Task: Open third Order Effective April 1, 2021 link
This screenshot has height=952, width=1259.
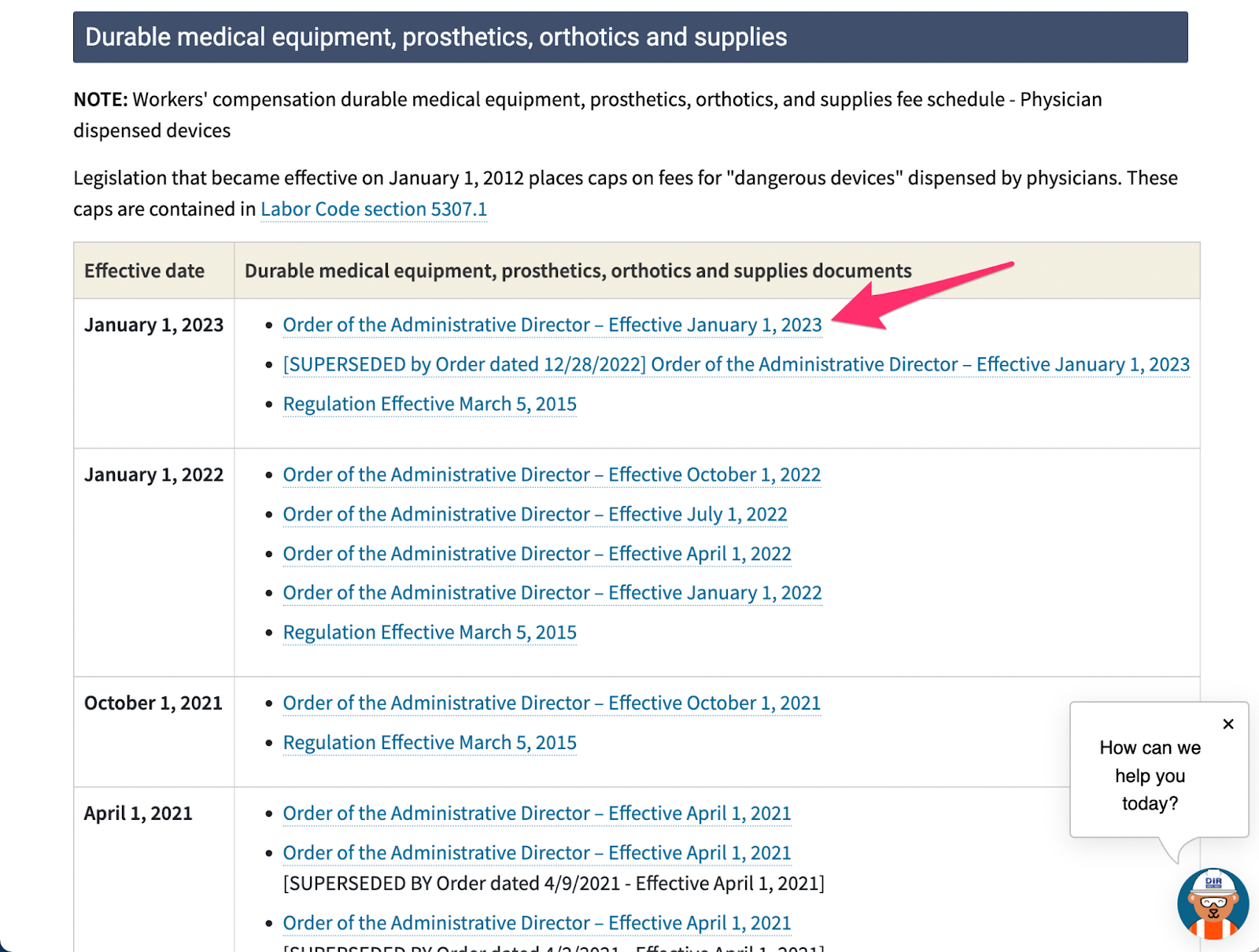Action: coord(537,923)
